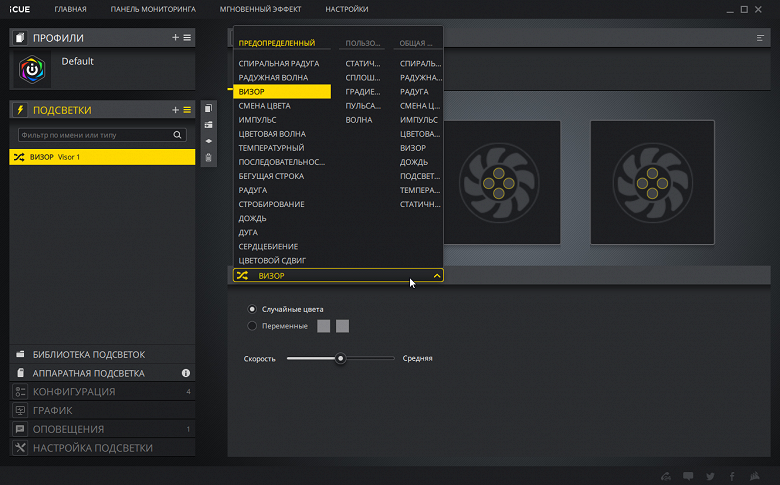Select the Переменные radio option
780x485 pixels.
tap(252, 326)
